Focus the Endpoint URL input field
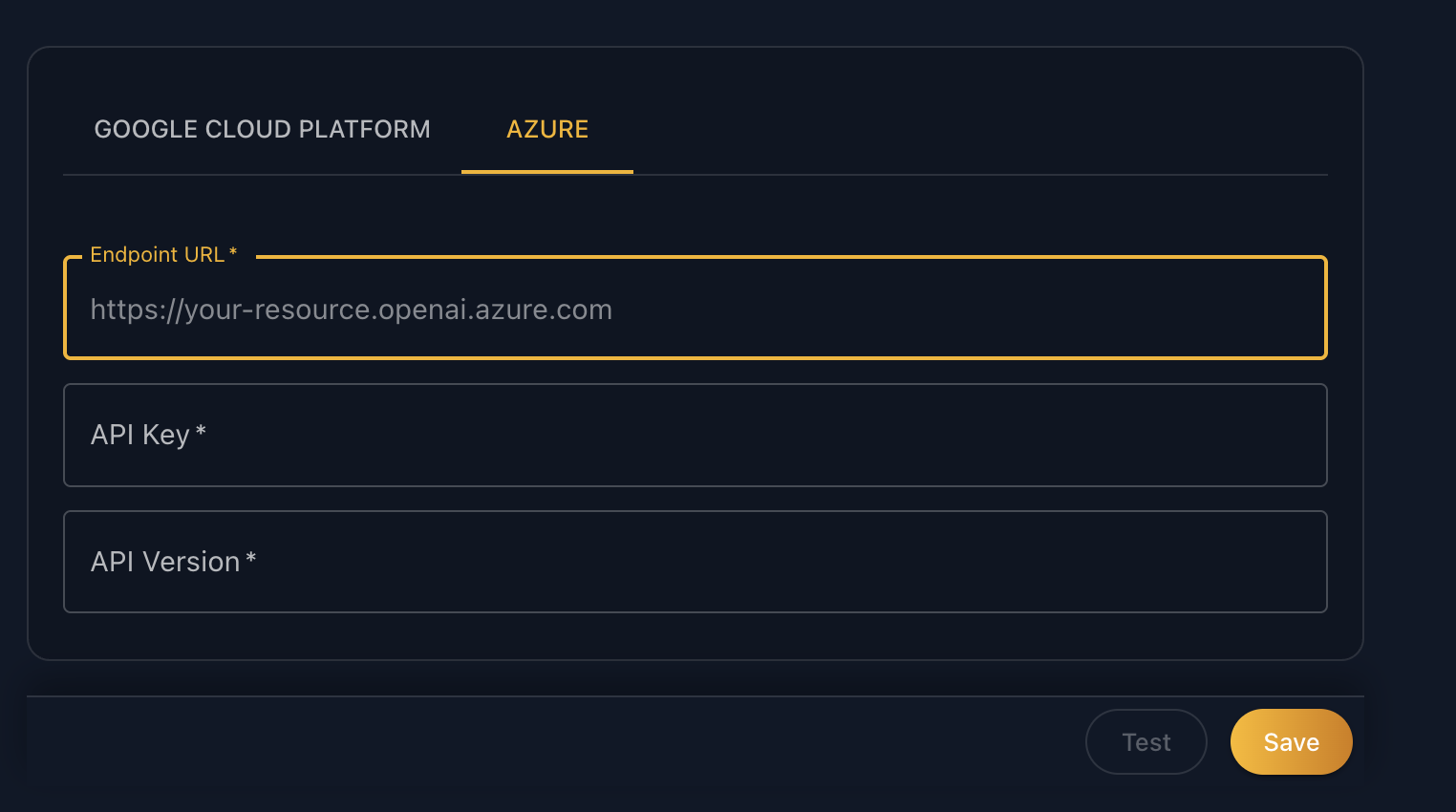This screenshot has height=812, width=1456. tap(696, 308)
